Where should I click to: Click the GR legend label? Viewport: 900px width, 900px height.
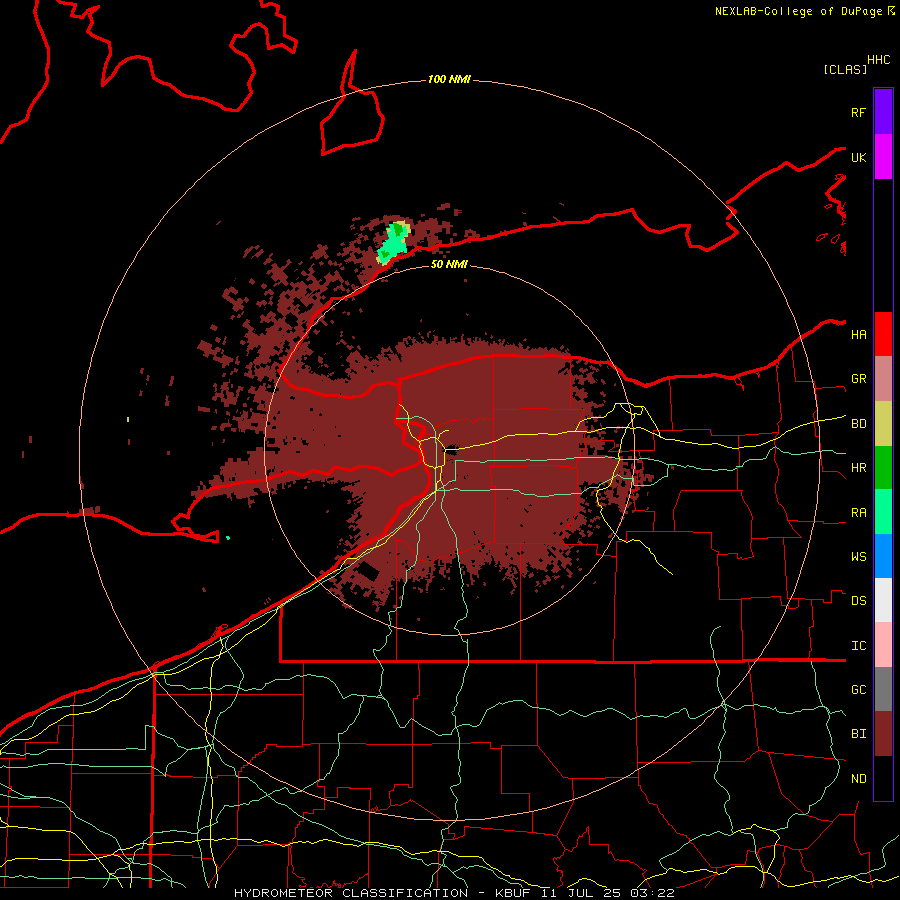(859, 379)
